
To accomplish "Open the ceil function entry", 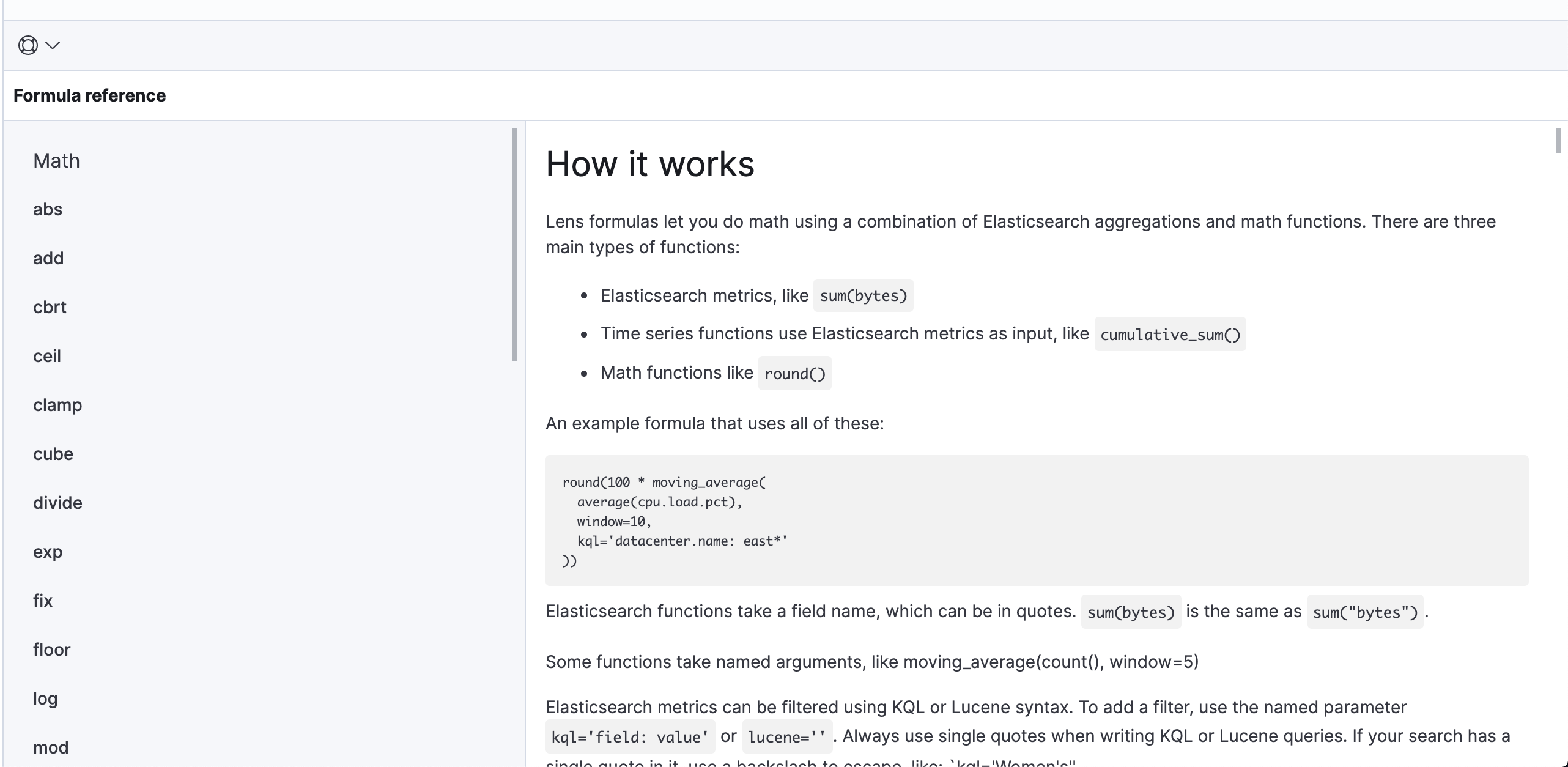I will [x=47, y=356].
